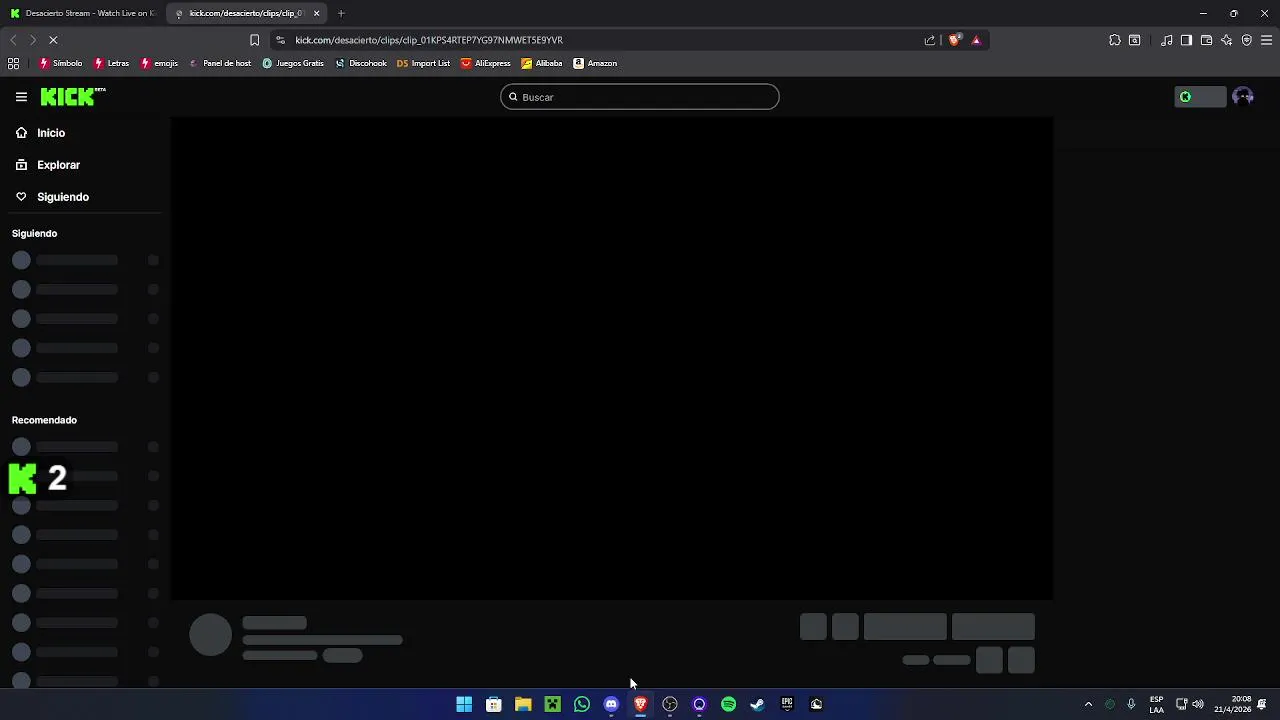Open the Discohook bookmark
1280x720 pixels.
coord(361,63)
